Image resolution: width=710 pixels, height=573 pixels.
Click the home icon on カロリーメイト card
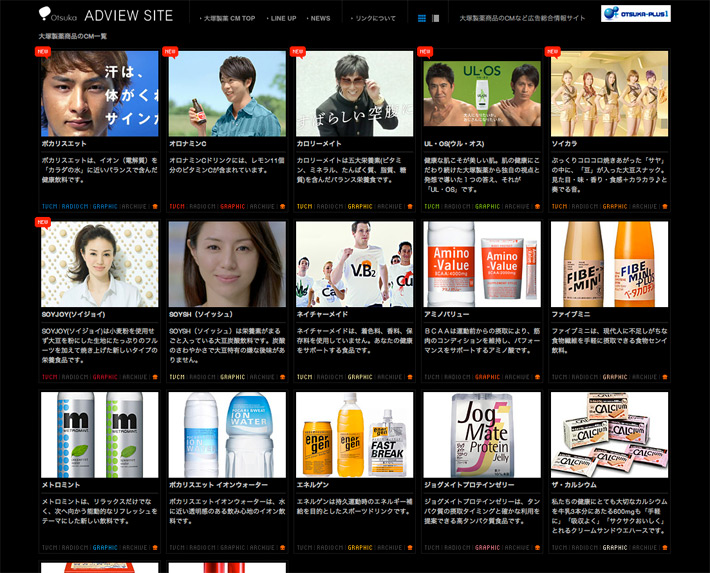[x=410, y=207]
